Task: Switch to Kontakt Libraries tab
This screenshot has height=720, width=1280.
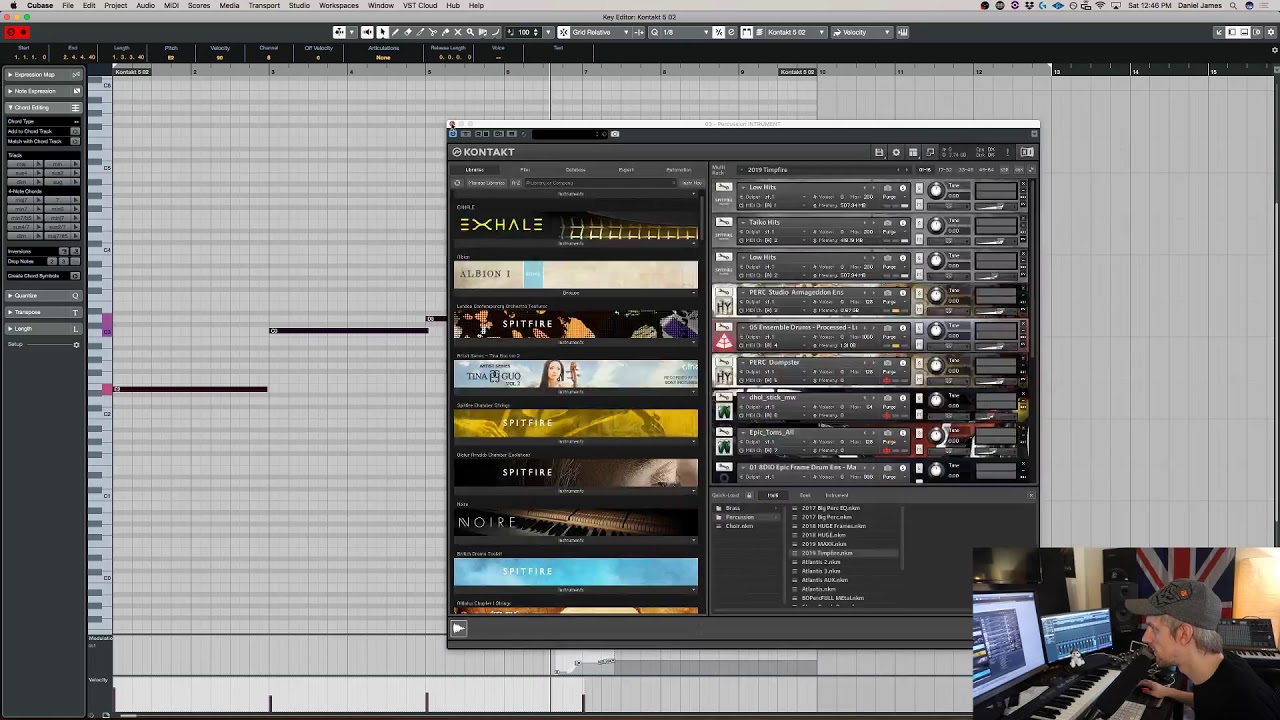Action: pyautogui.click(x=475, y=170)
